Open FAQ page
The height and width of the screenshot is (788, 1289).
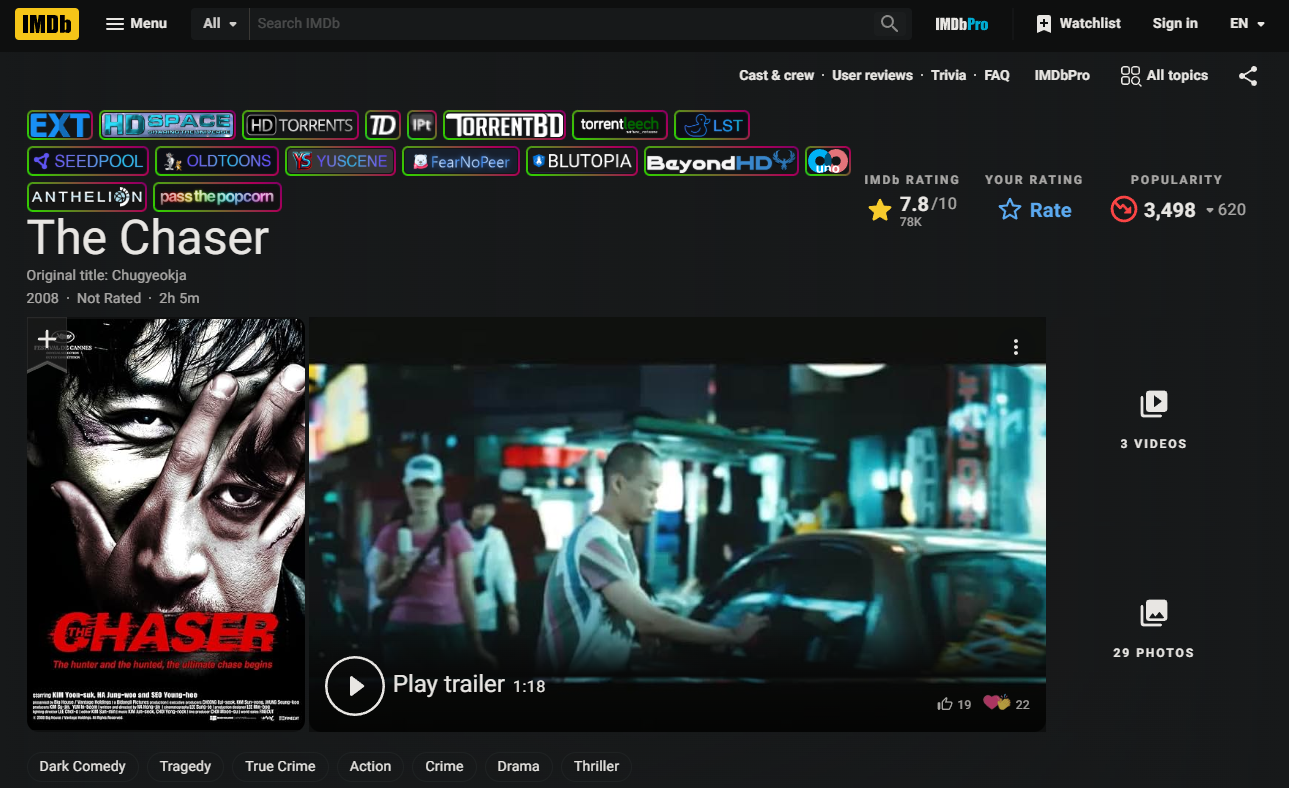(x=997, y=75)
